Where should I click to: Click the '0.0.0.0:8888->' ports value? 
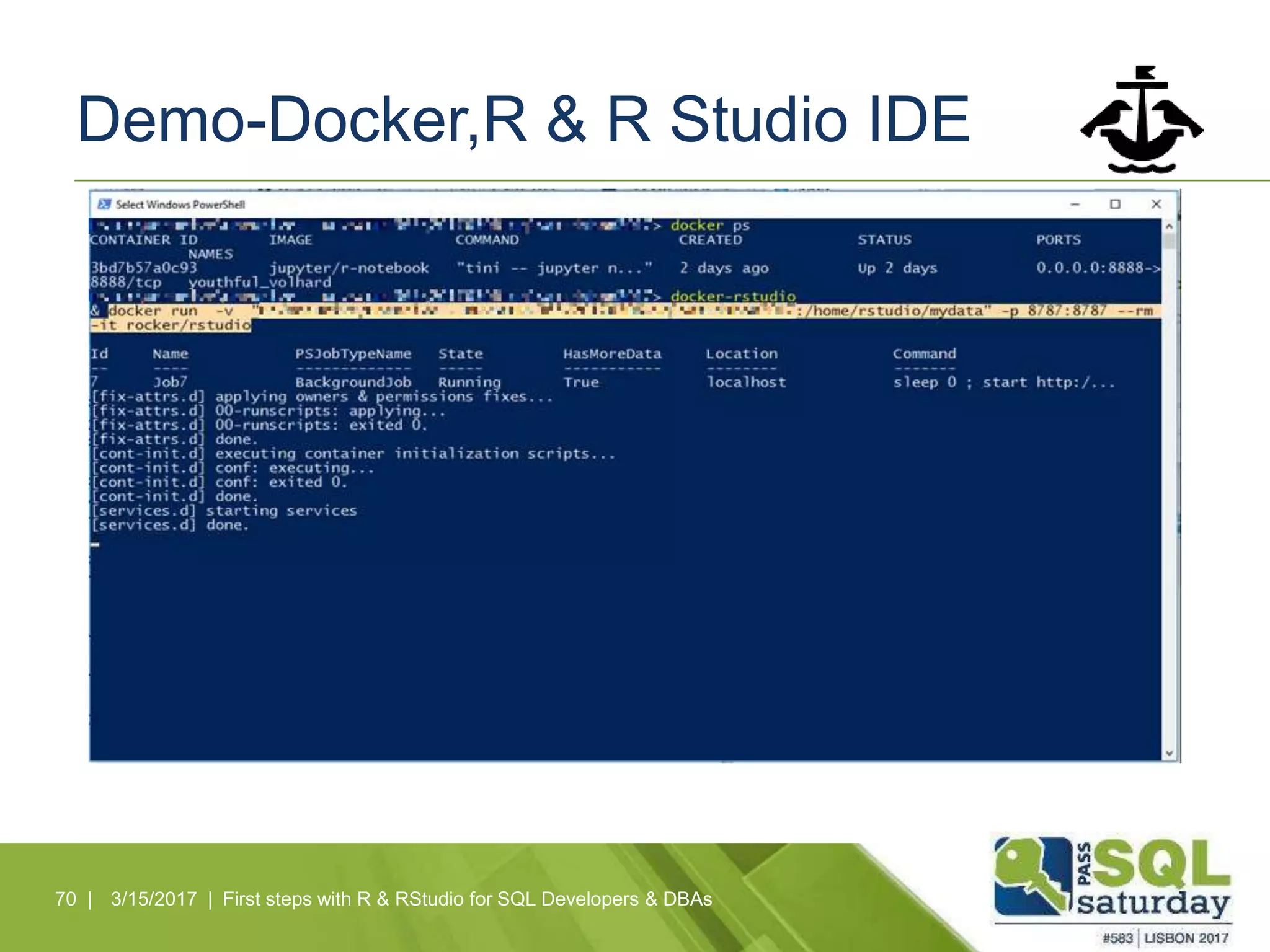pos(1098,268)
